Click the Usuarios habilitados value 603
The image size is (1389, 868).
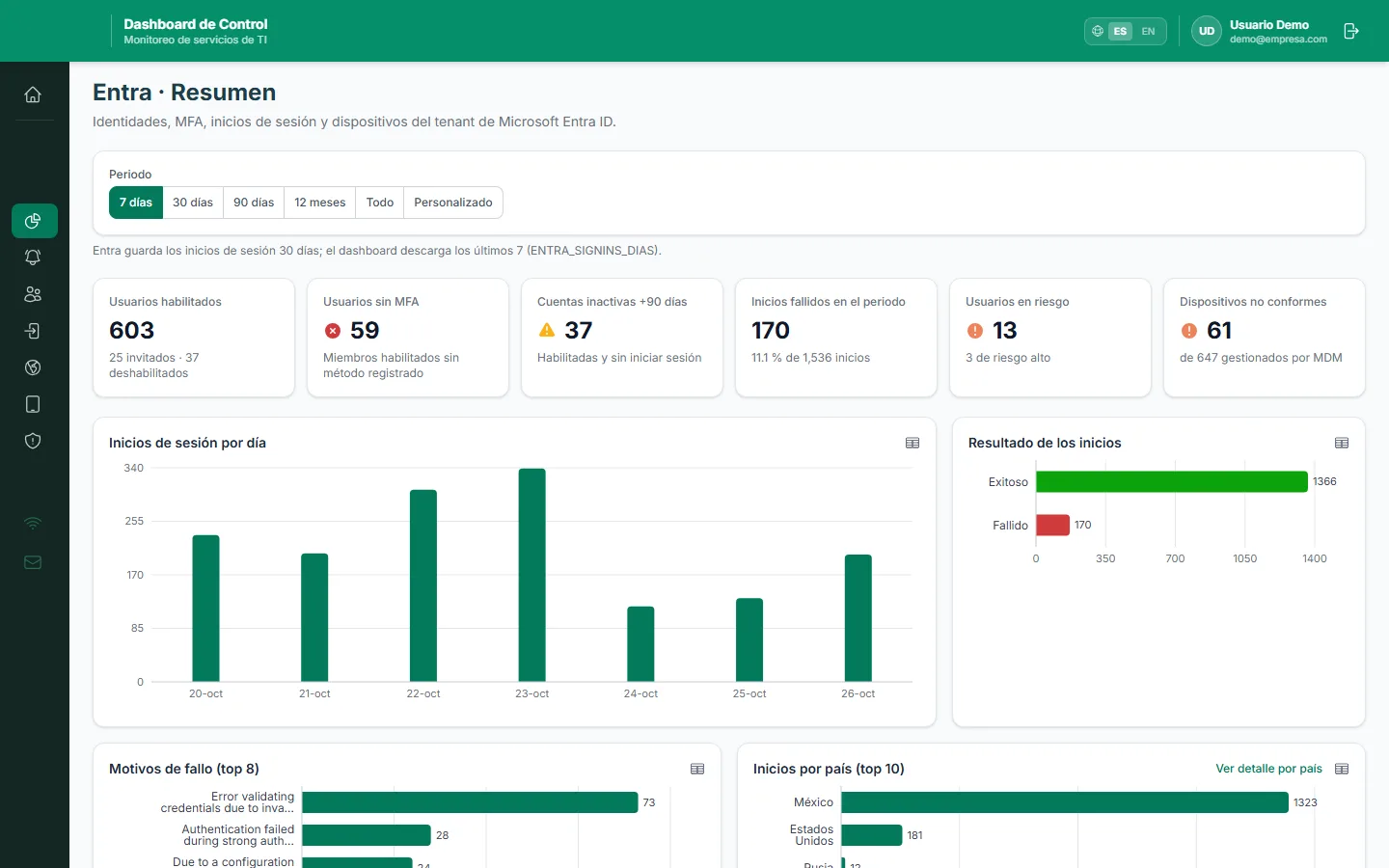132,331
